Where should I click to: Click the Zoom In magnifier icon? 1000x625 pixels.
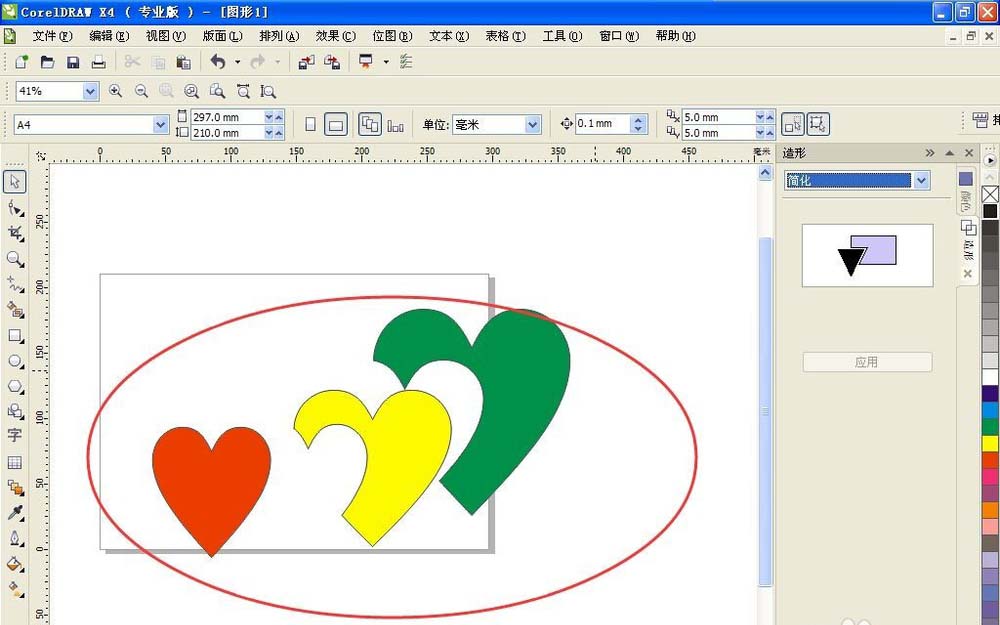[116, 91]
